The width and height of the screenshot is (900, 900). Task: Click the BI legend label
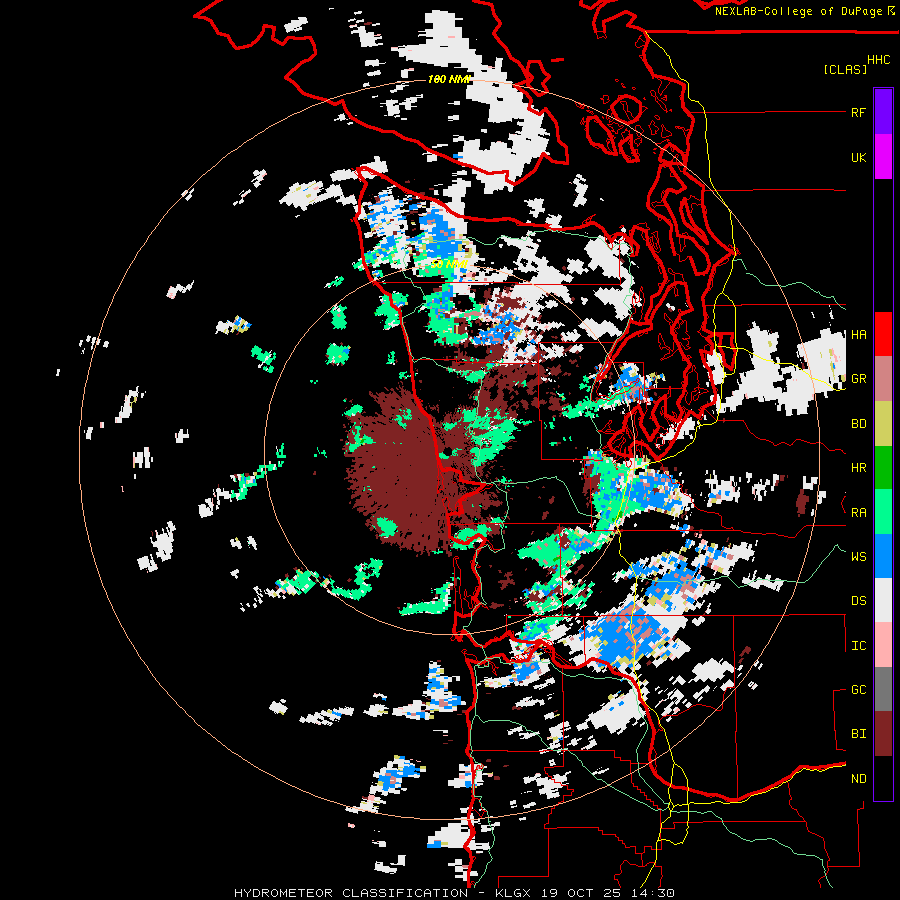[x=858, y=734]
